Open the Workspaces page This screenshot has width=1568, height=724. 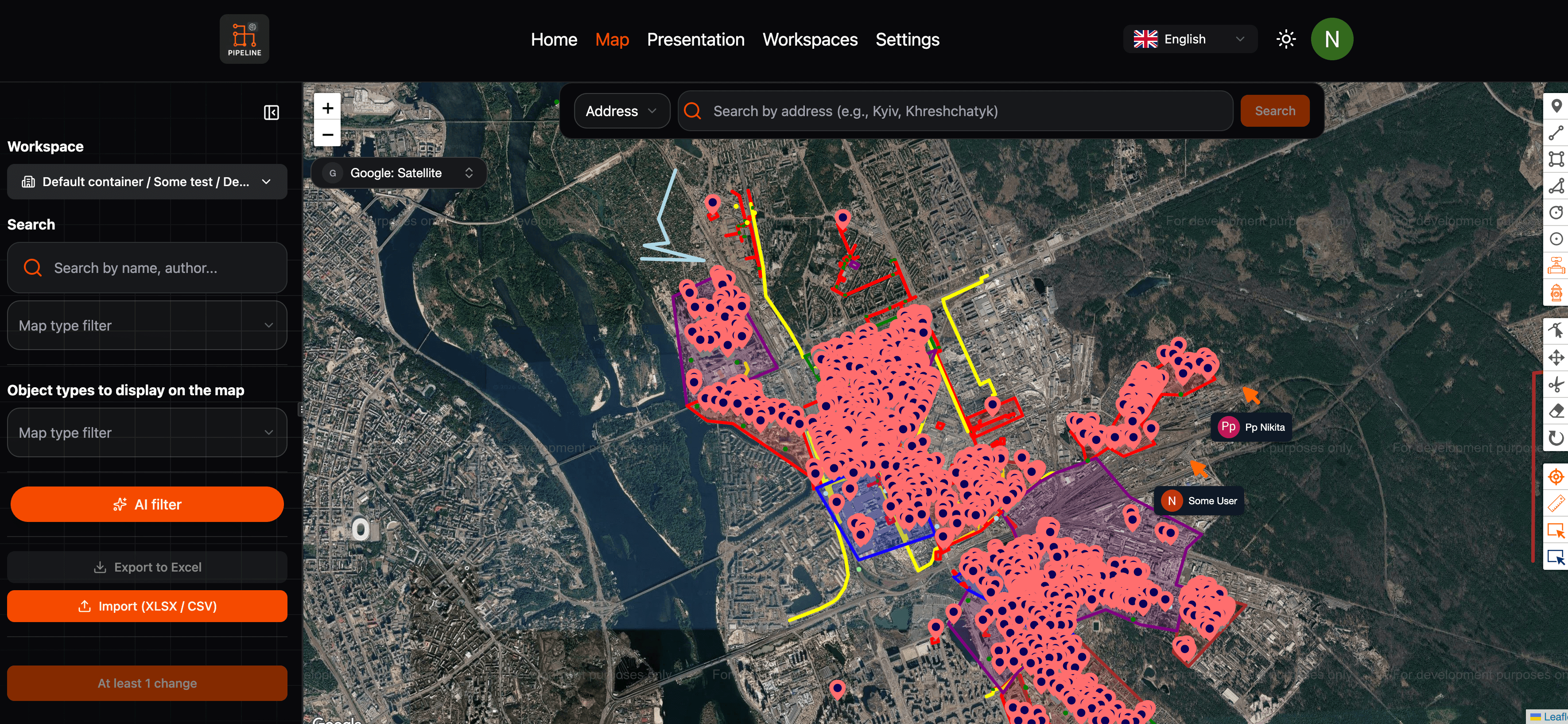810,39
